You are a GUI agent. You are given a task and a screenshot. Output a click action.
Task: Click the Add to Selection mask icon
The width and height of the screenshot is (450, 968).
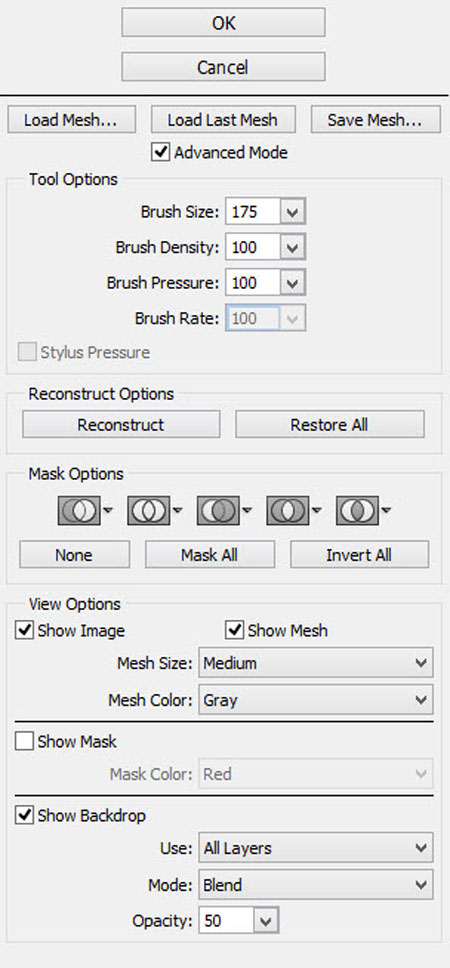[148, 511]
